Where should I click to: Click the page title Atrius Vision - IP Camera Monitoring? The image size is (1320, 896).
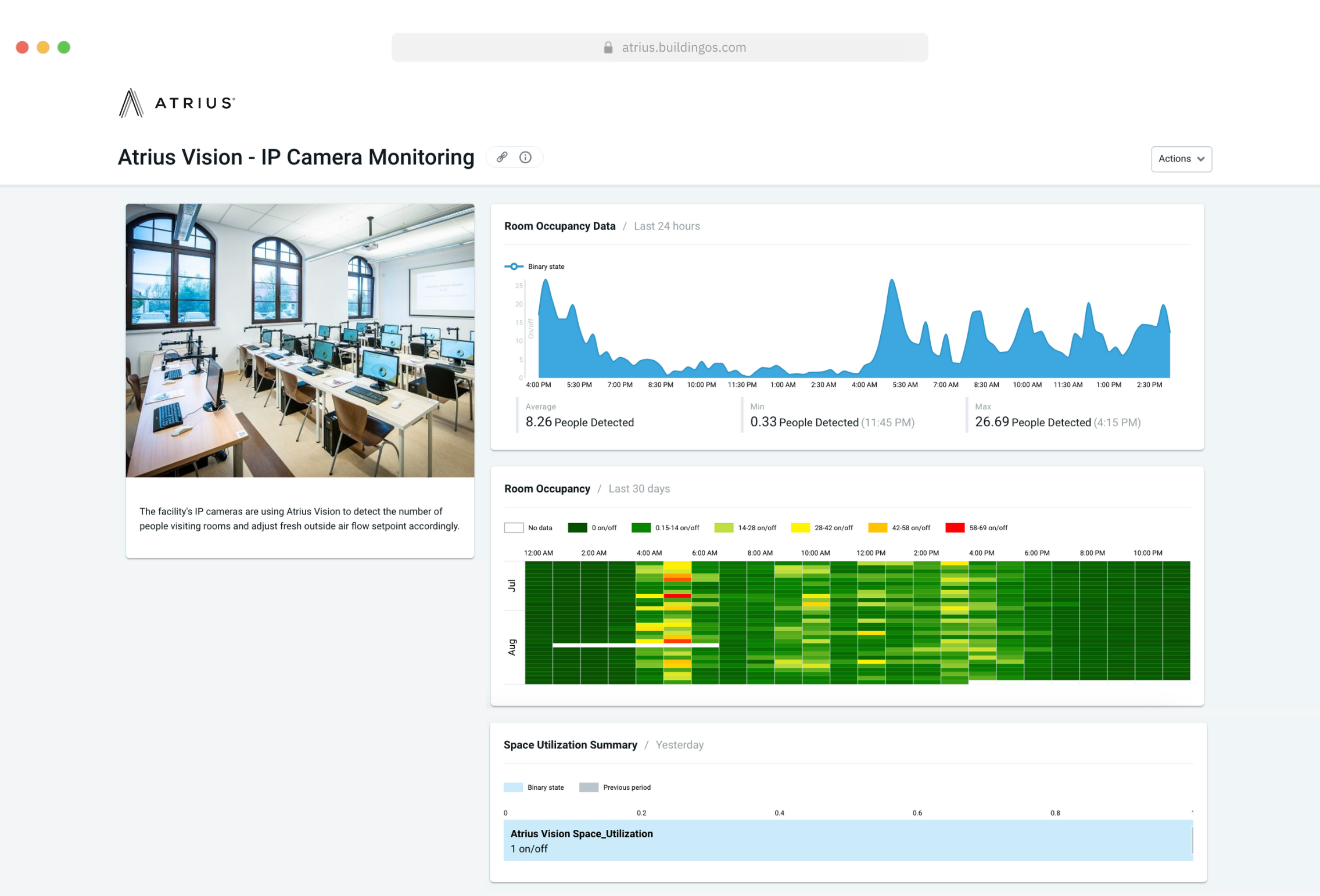(x=296, y=157)
